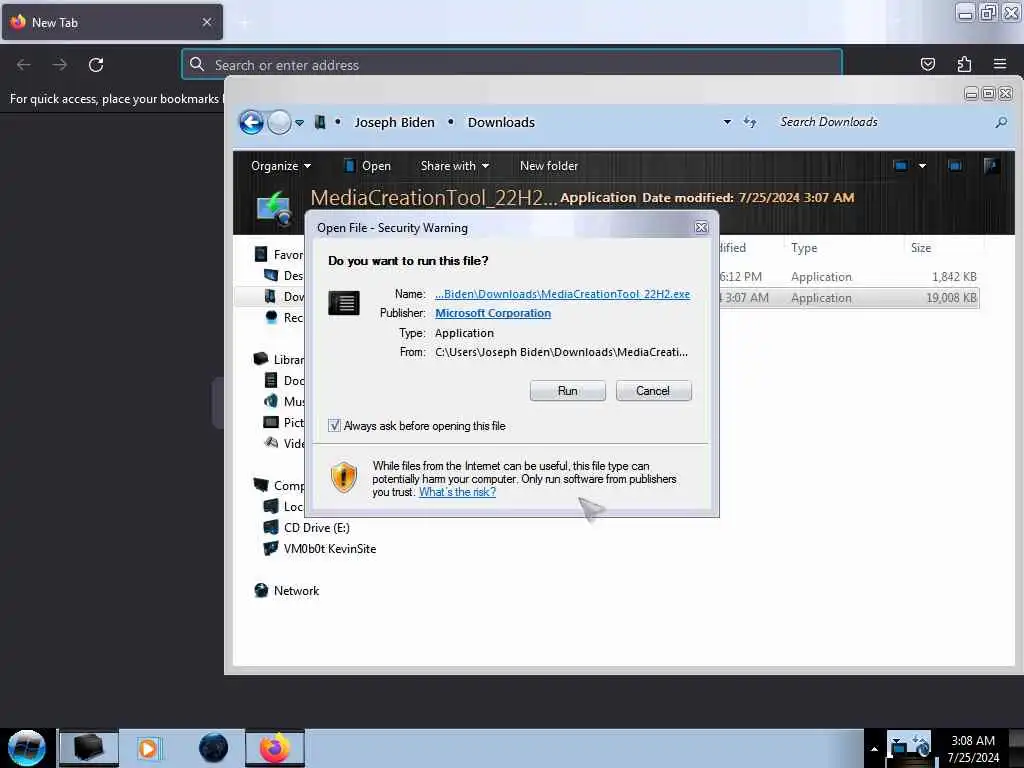The height and width of the screenshot is (768, 1024).
Task: Click the refresh icon in Explorer address bar
Action: 750,122
